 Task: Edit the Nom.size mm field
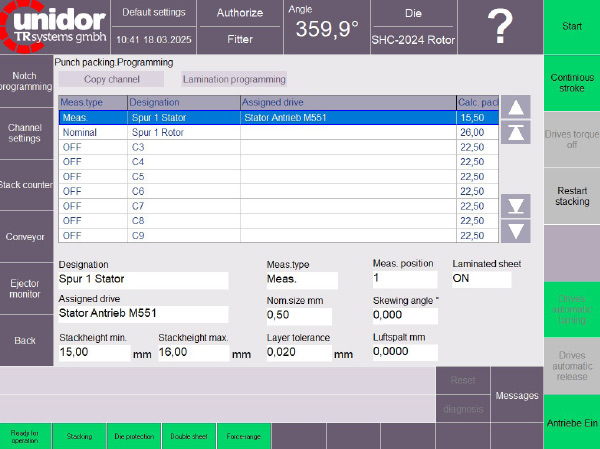tap(299, 316)
